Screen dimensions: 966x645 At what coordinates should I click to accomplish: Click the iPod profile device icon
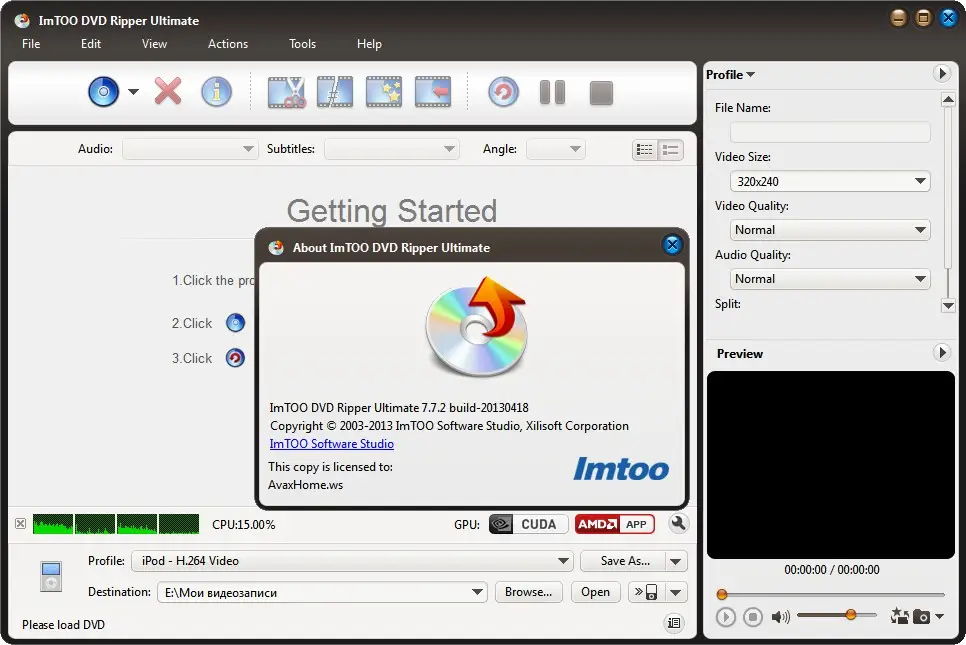point(51,576)
